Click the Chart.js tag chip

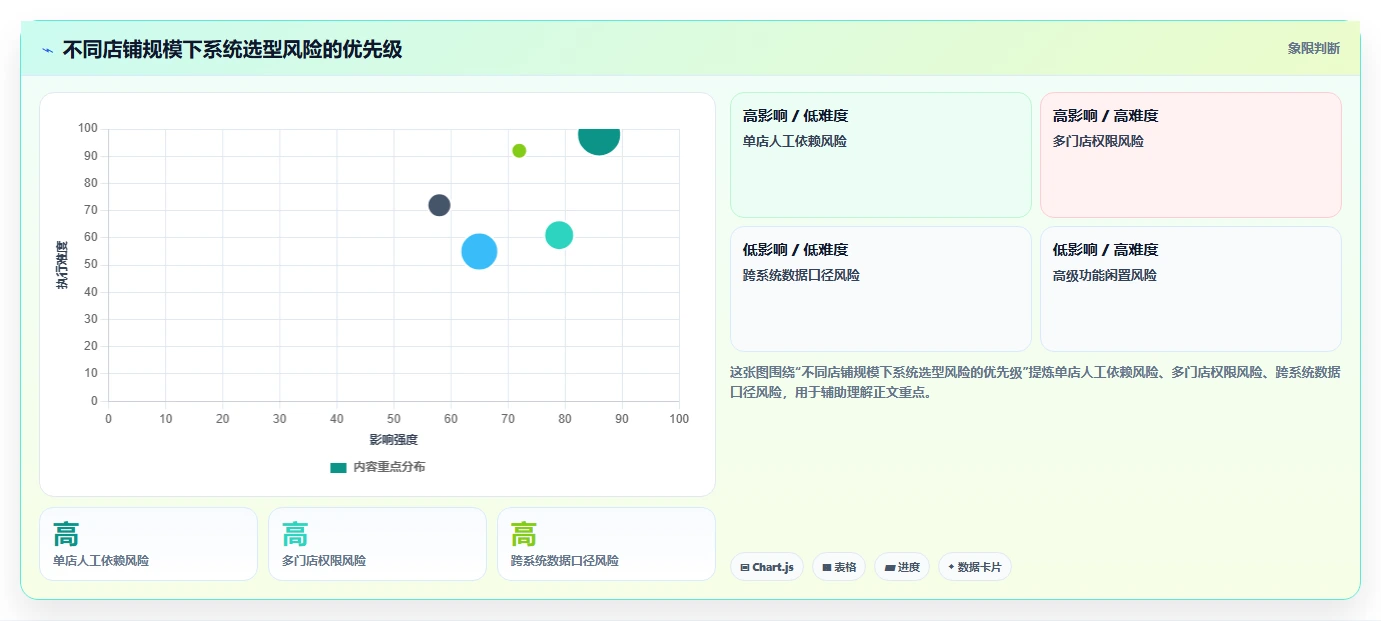(x=767, y=567)
